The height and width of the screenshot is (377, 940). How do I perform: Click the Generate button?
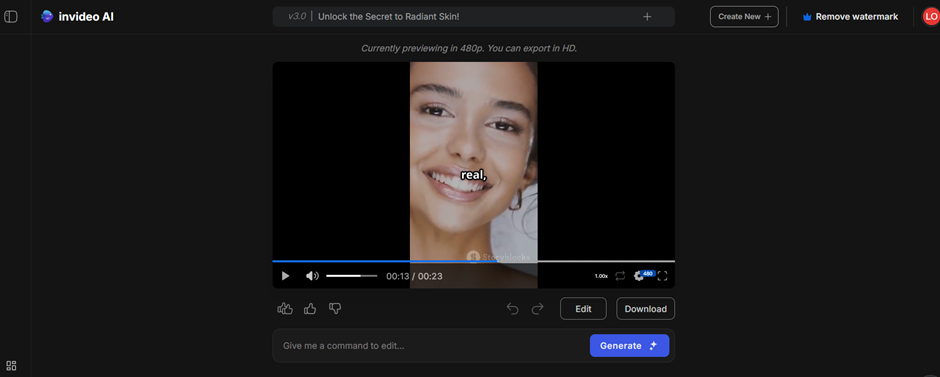629,346
